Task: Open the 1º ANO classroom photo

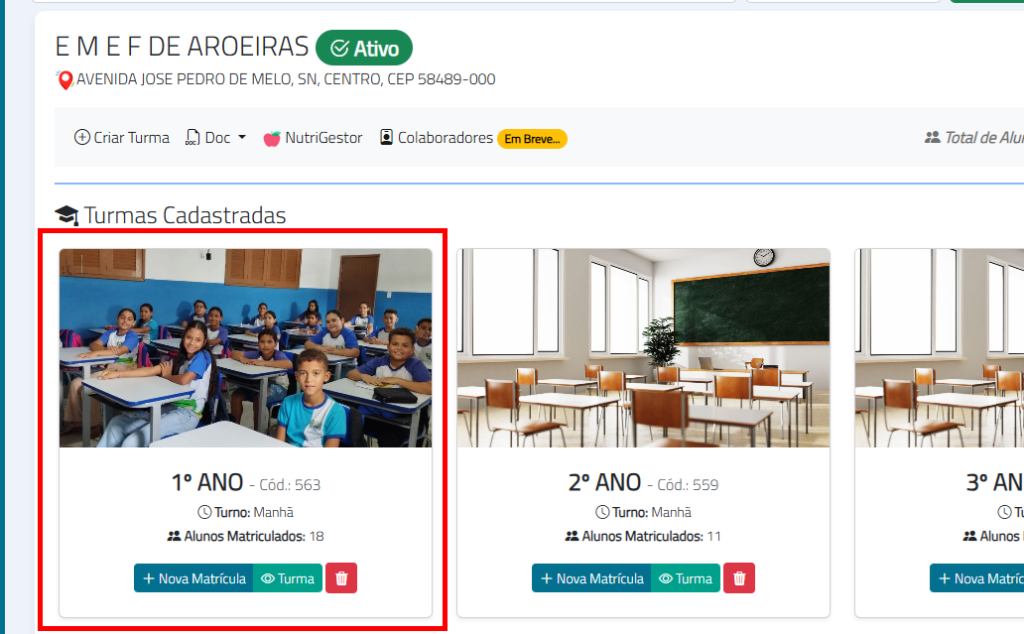Action: [x=246, y=347]
